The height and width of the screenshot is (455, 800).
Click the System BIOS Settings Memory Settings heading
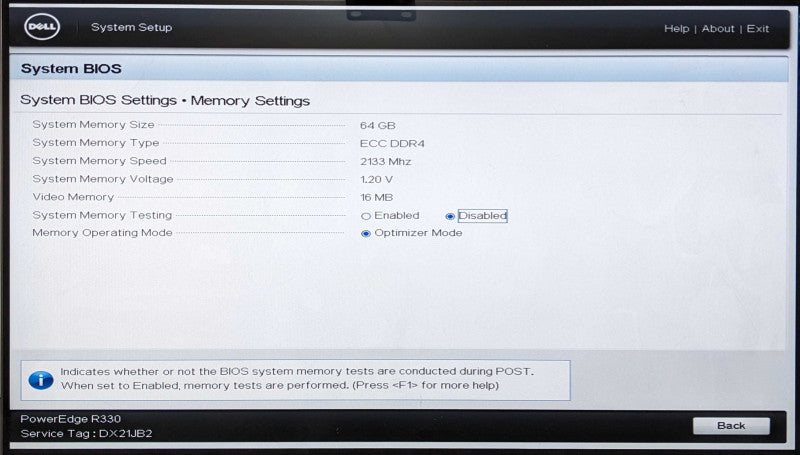tap(165, 100)
